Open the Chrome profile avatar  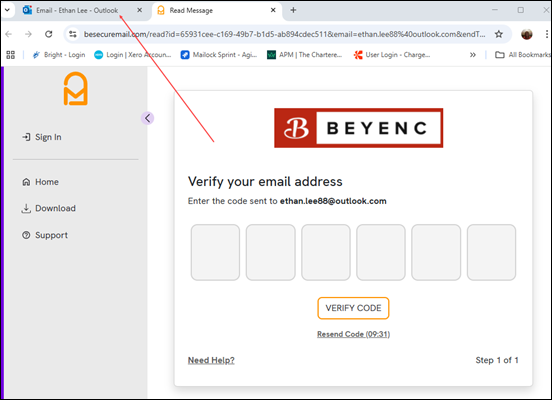(527, 34)
